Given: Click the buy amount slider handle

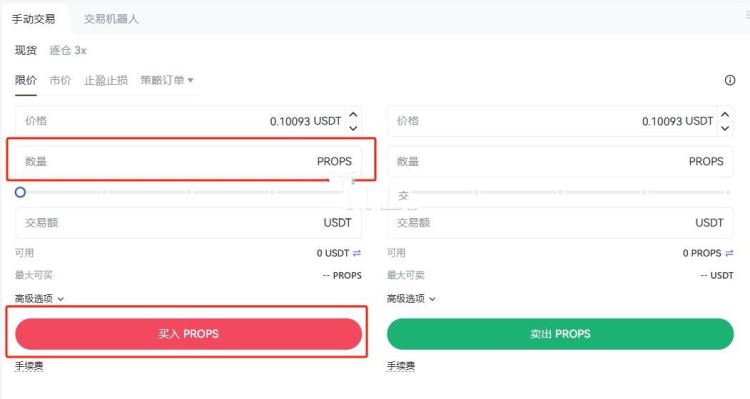Looking at the screenshot, I should [x=20, y=192].
